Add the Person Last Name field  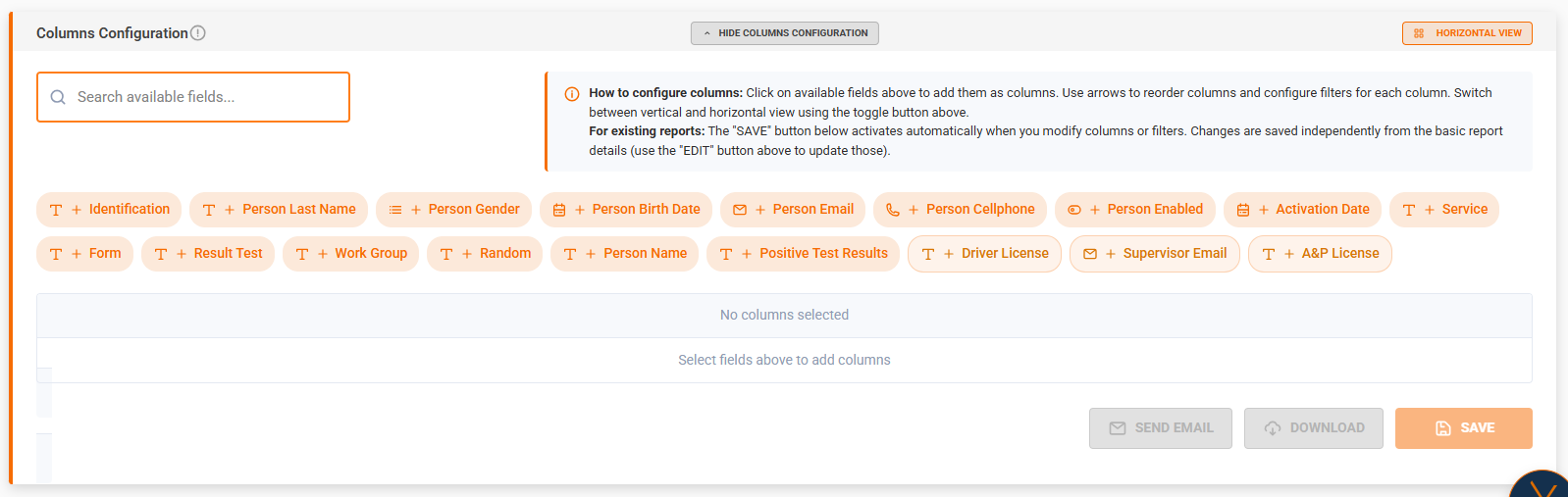[279, 210]
